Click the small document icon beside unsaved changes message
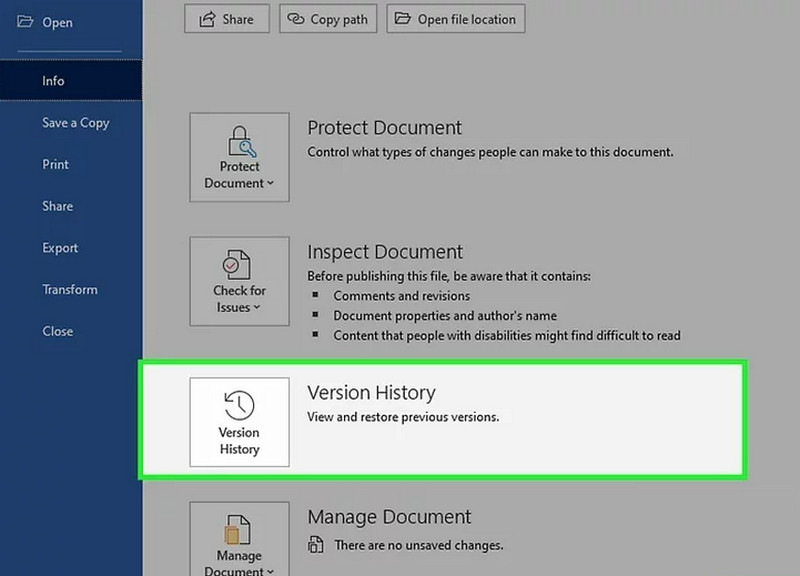This screenshot has width=800, height=576. point(316,545)
